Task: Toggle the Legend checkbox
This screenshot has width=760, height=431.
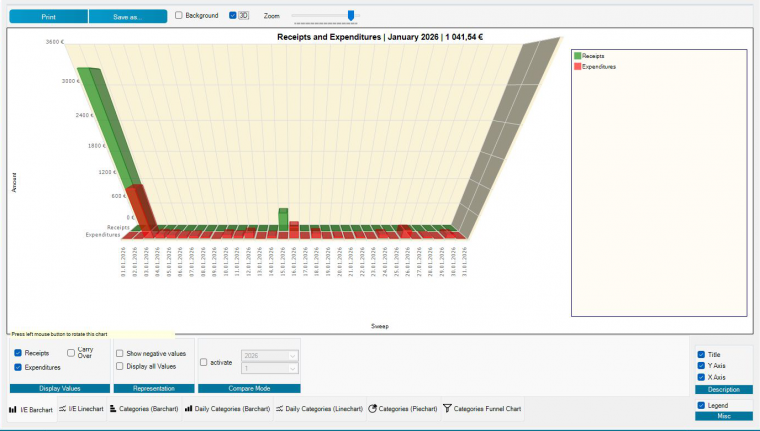Action: coord(701,405)
